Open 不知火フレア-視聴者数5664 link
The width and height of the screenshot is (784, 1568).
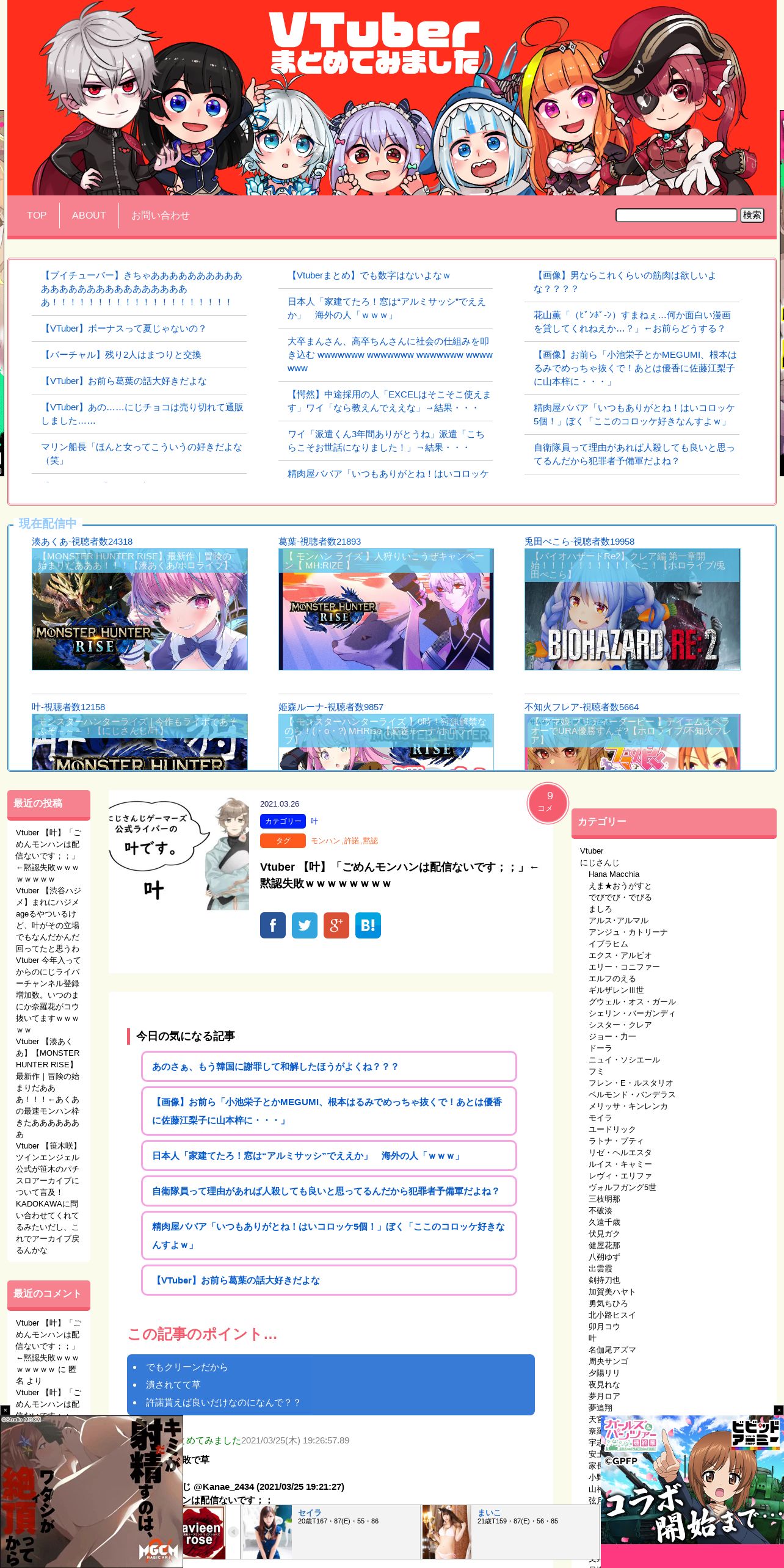click(581, 707)
